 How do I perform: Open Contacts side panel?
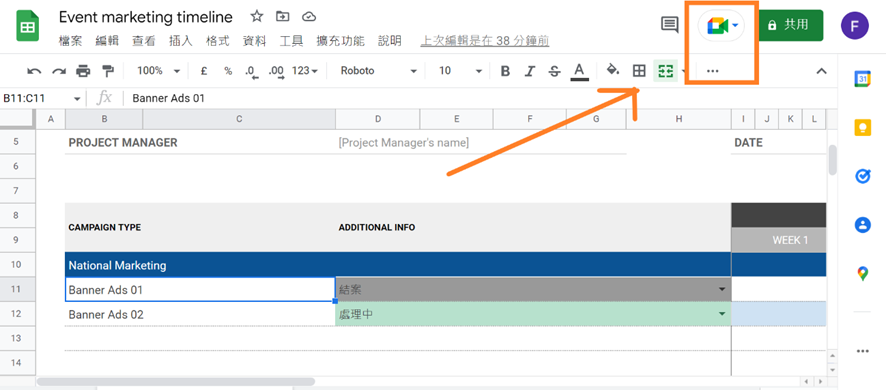coord(862,226)
